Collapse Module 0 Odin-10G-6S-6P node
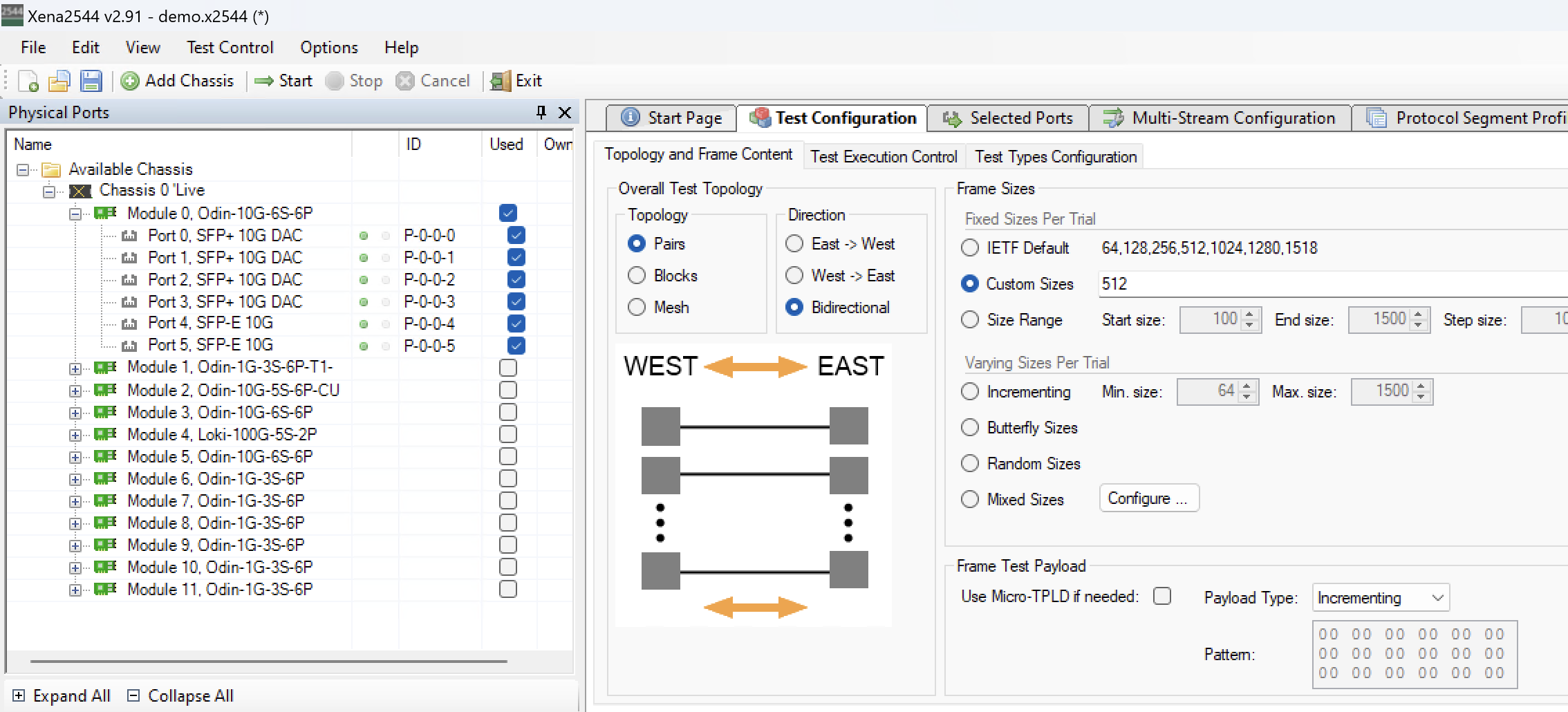The width and height of the screenshot is (1568, 712). click(x=75, y=214)
